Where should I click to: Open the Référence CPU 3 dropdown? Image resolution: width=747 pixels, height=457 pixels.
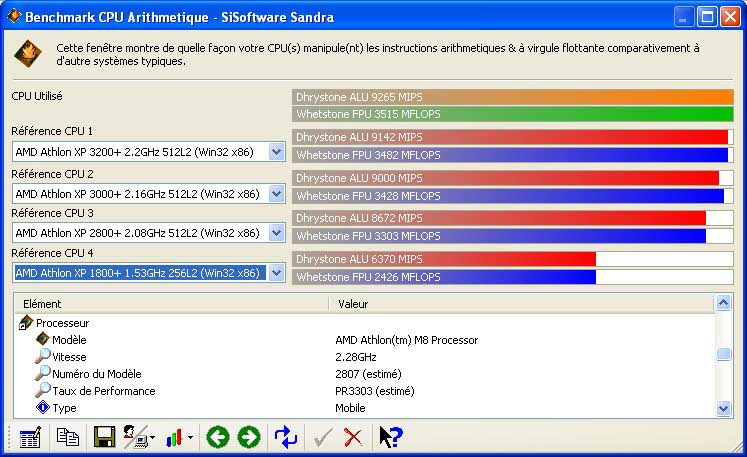tap(277, 233)
